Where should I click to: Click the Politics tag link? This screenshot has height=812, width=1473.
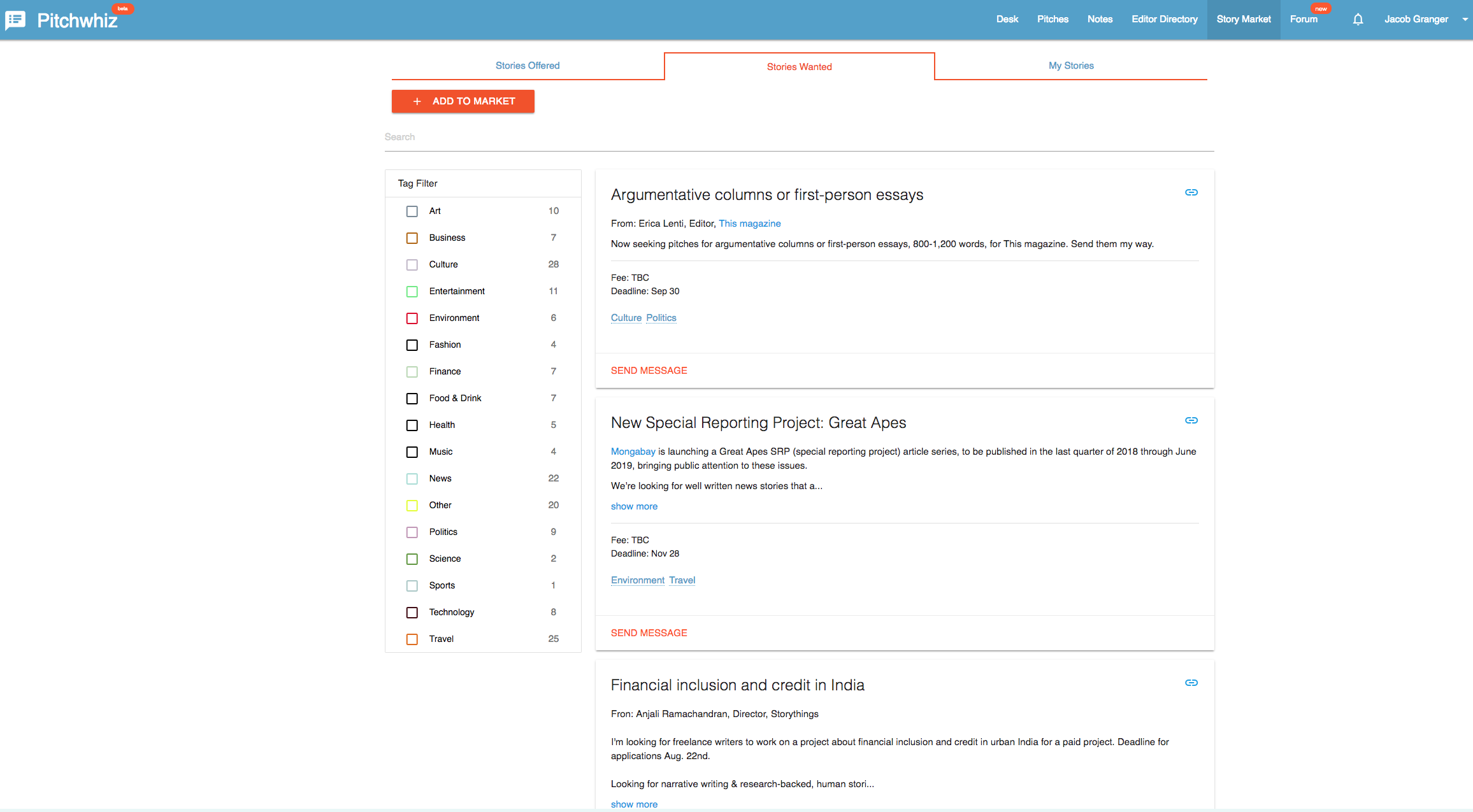click(x=661, y=318)
